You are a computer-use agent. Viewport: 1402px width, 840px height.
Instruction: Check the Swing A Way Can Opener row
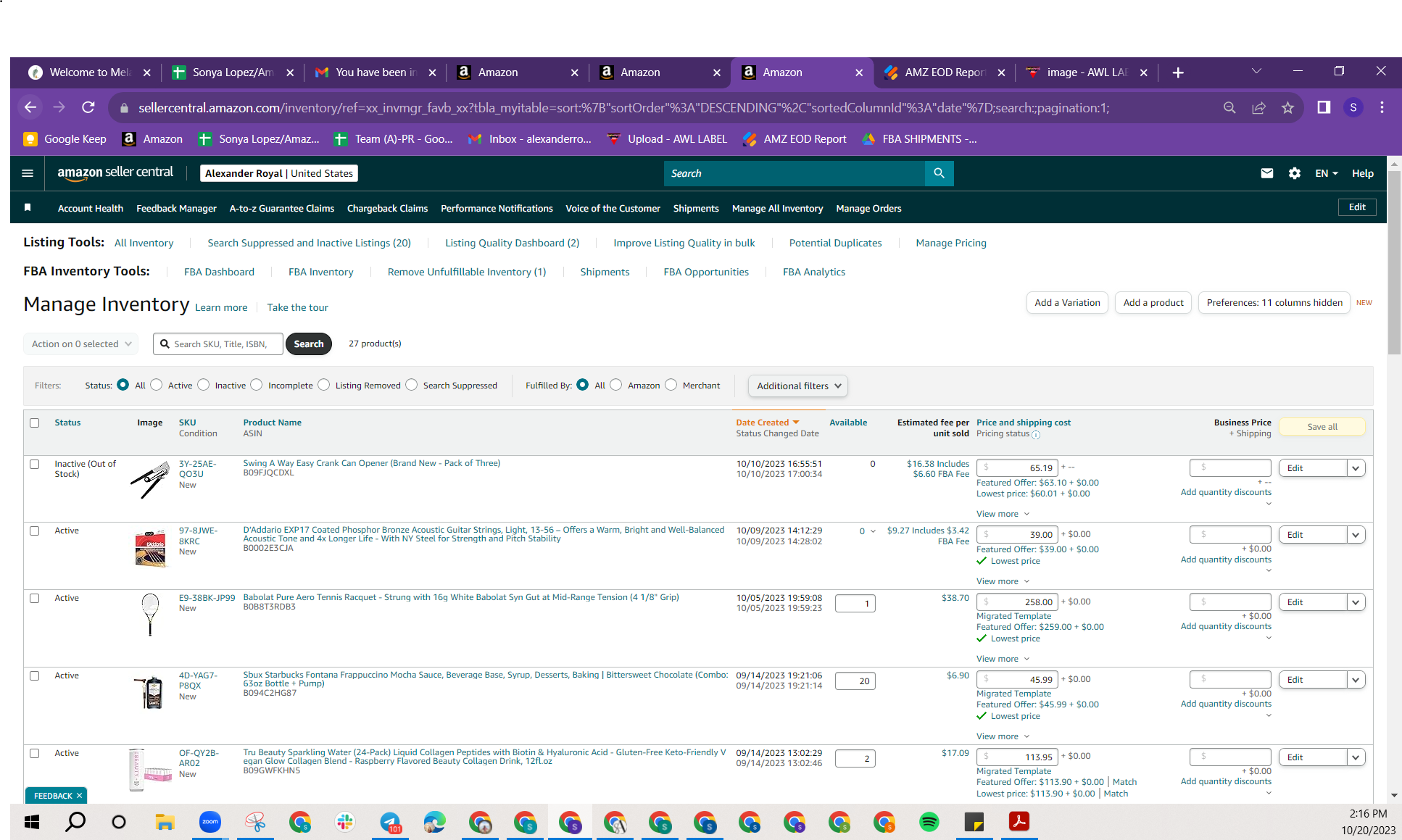point(34,464)
